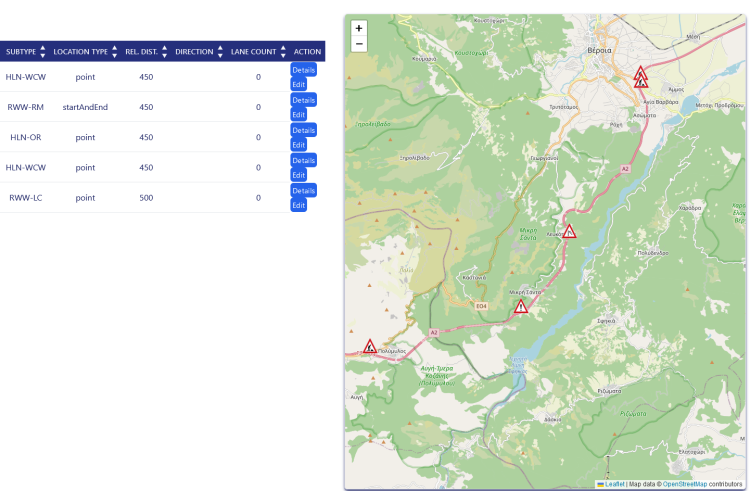The height and width of the screenshot is (500, 750).
Task: Edit the RWW-LC row
Action: coord(298,205)
